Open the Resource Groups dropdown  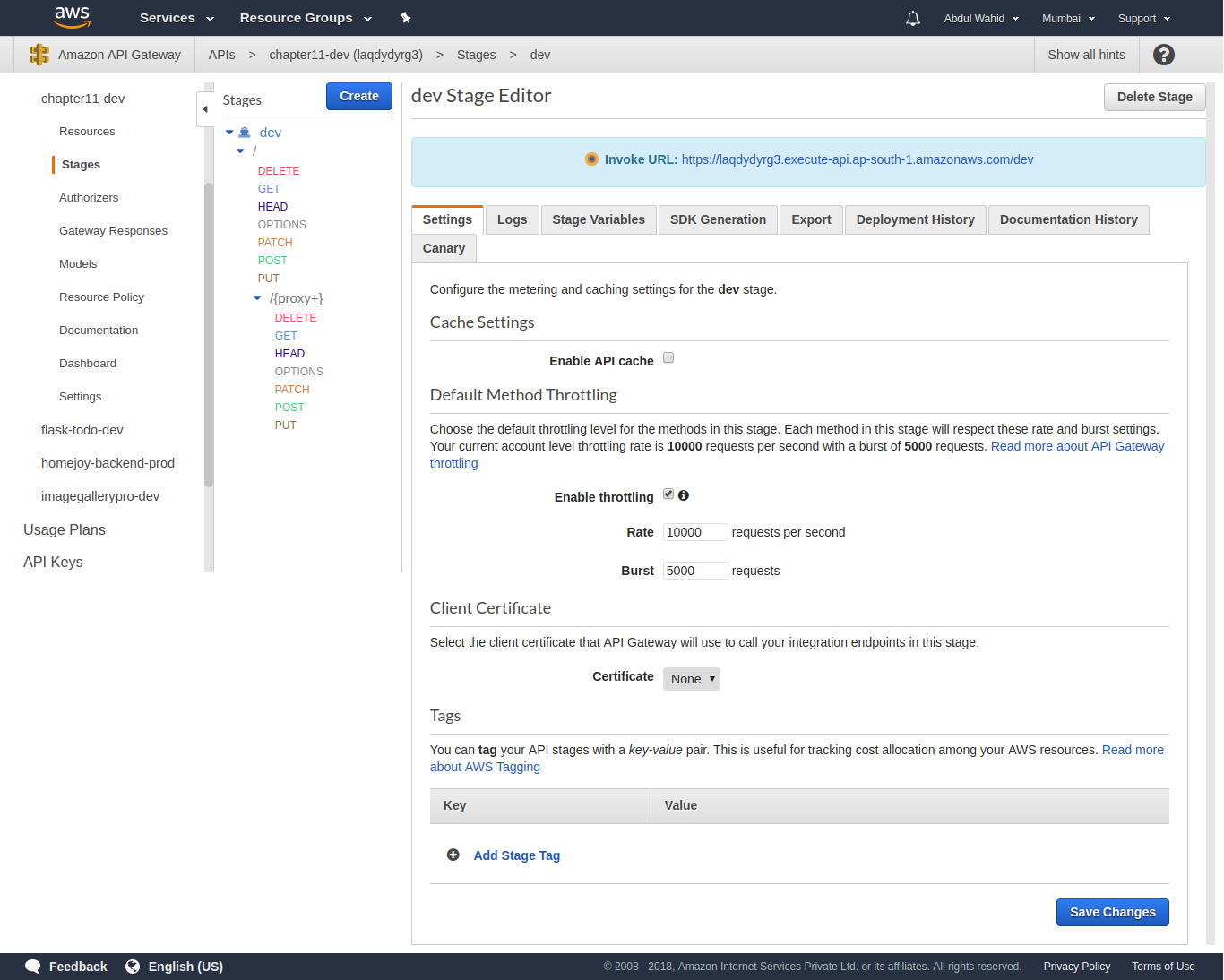tap(306, 18)
